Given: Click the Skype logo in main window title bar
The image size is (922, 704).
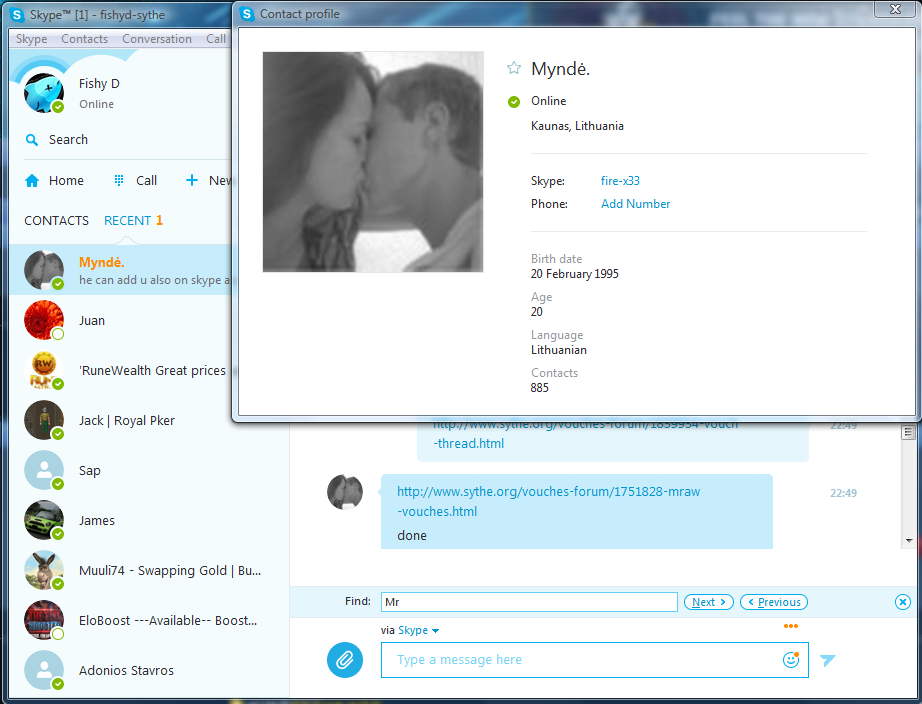Looking at the screenshot, I should click(18, 15).
